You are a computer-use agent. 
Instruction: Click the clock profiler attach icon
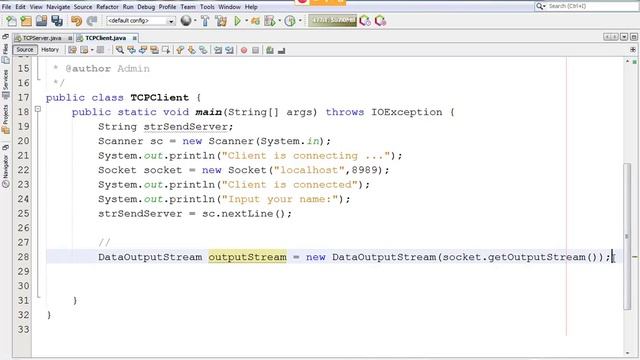tap(290, 21)
